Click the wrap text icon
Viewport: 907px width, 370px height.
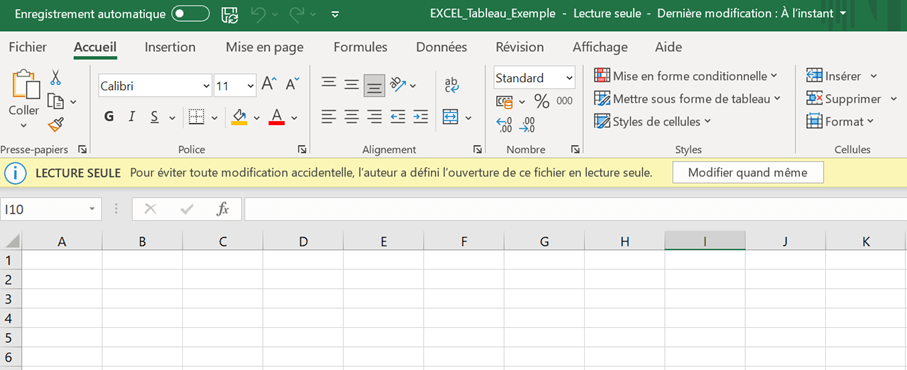click(452, 85)
